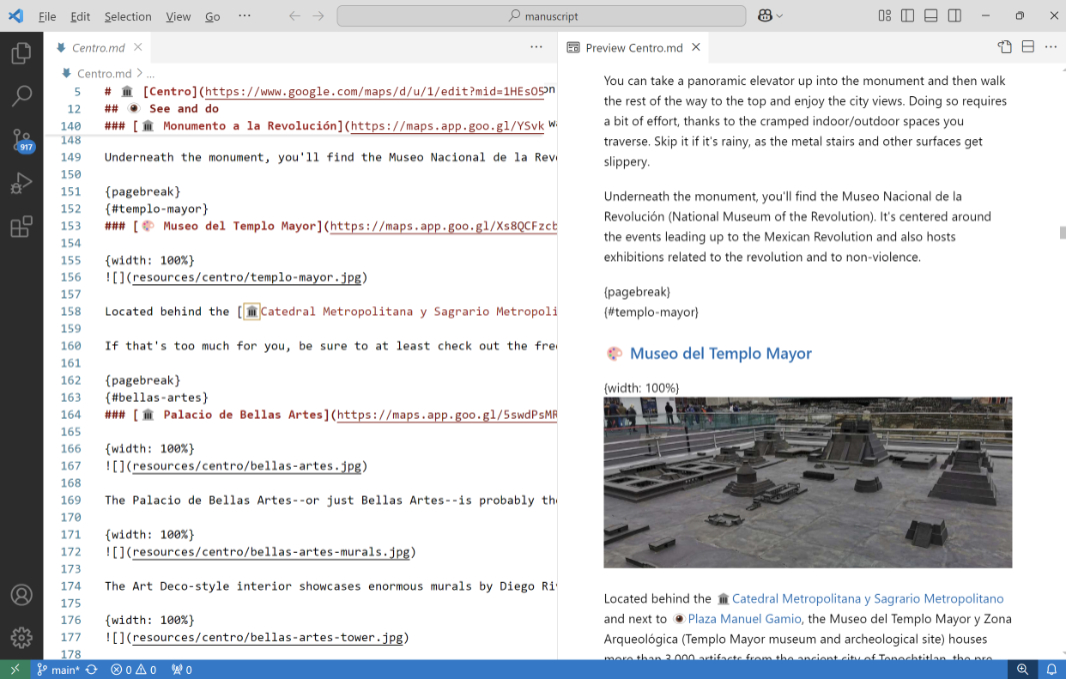
Task: Open the Selection menu
Action: pyautogui.click(x=128, y=16)
